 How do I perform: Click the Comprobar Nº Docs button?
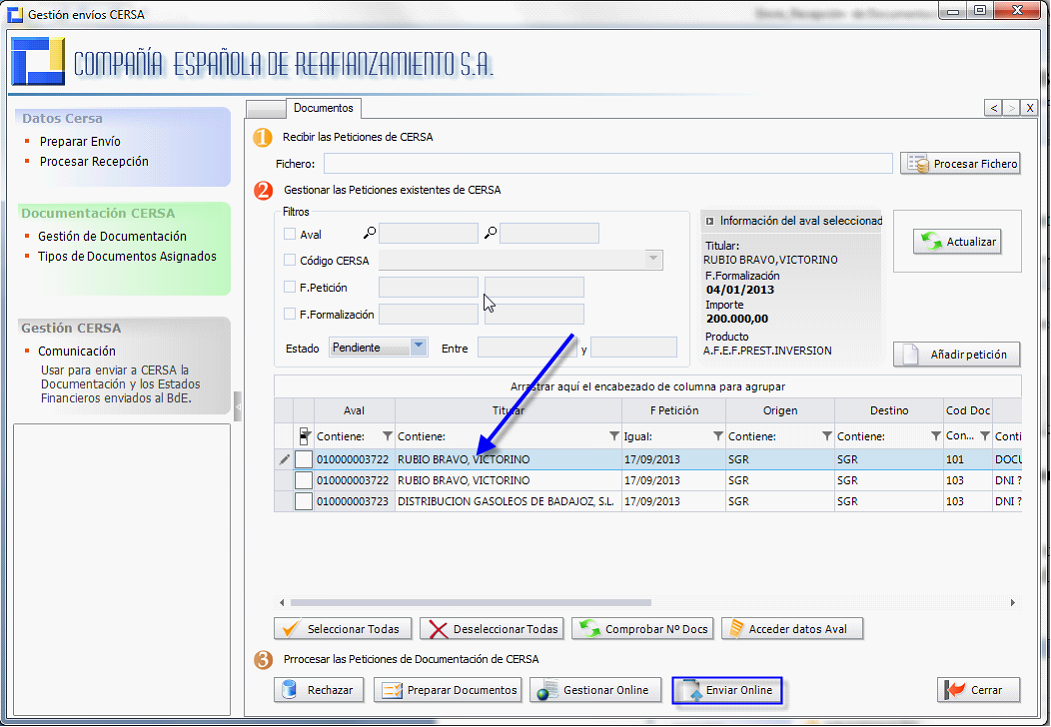click(x=642, y=629)
